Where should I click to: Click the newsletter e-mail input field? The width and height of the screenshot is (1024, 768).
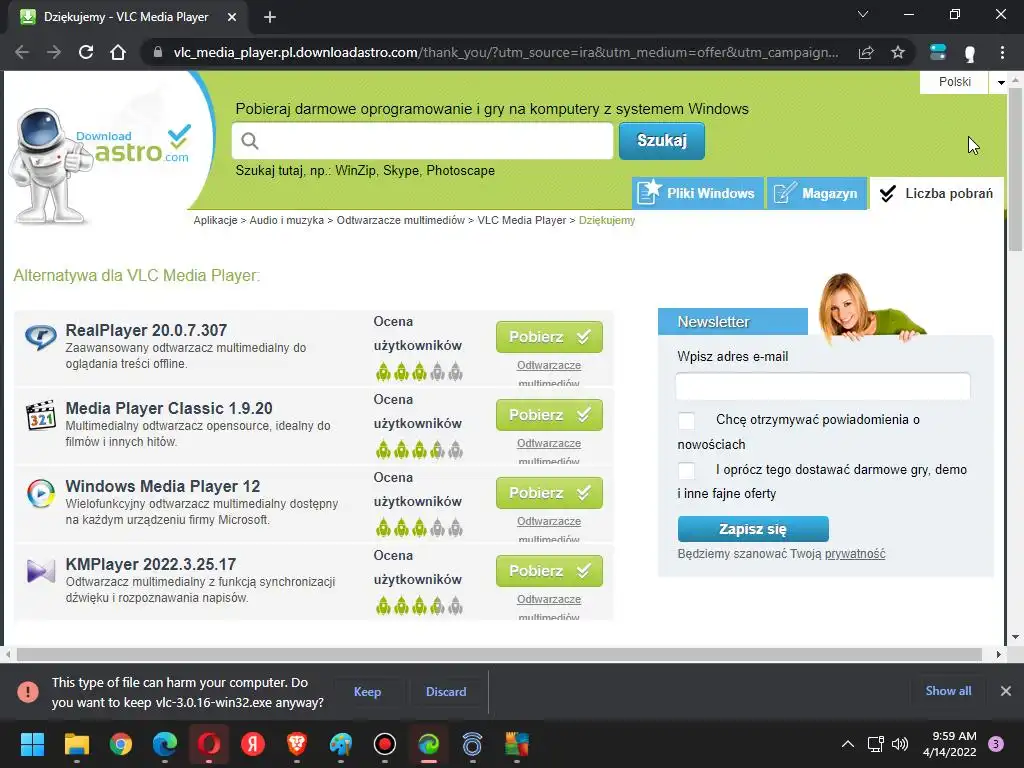coord(823,386)
